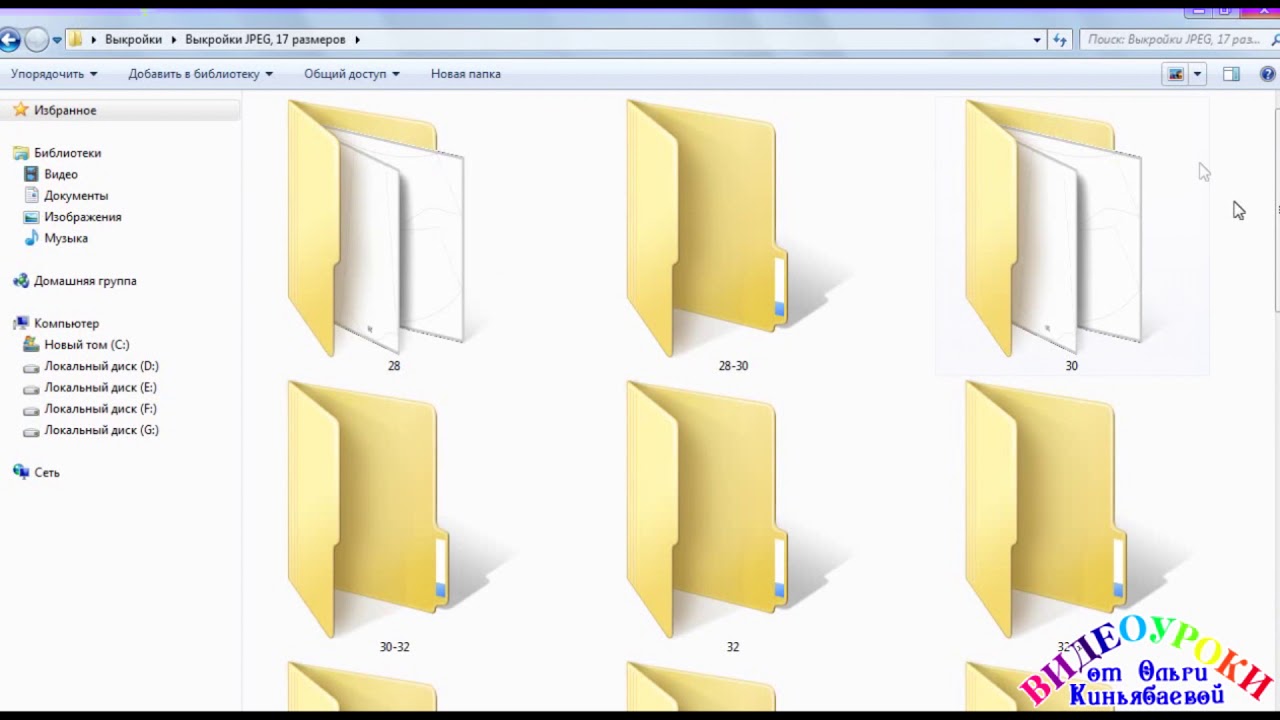
Task: Open the recent pages dropdown beside Forward
Action: (x=56, y=40)
